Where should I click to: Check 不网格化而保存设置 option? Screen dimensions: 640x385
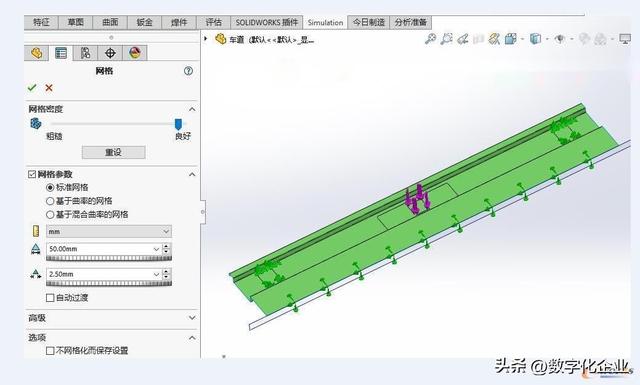tap(50, 351)
